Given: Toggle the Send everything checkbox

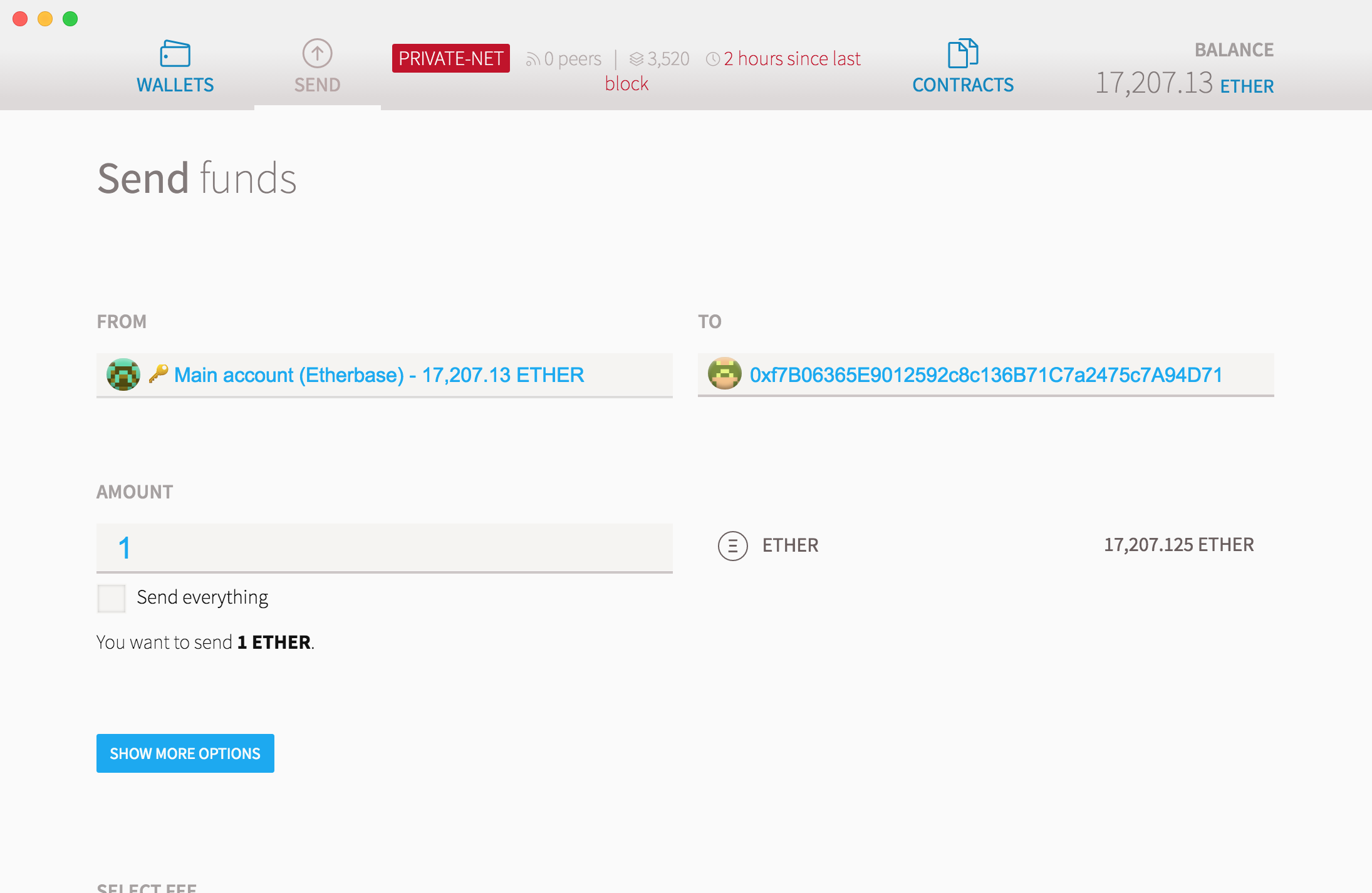Looking at the screenshot, I should click(x=112, y=596).
